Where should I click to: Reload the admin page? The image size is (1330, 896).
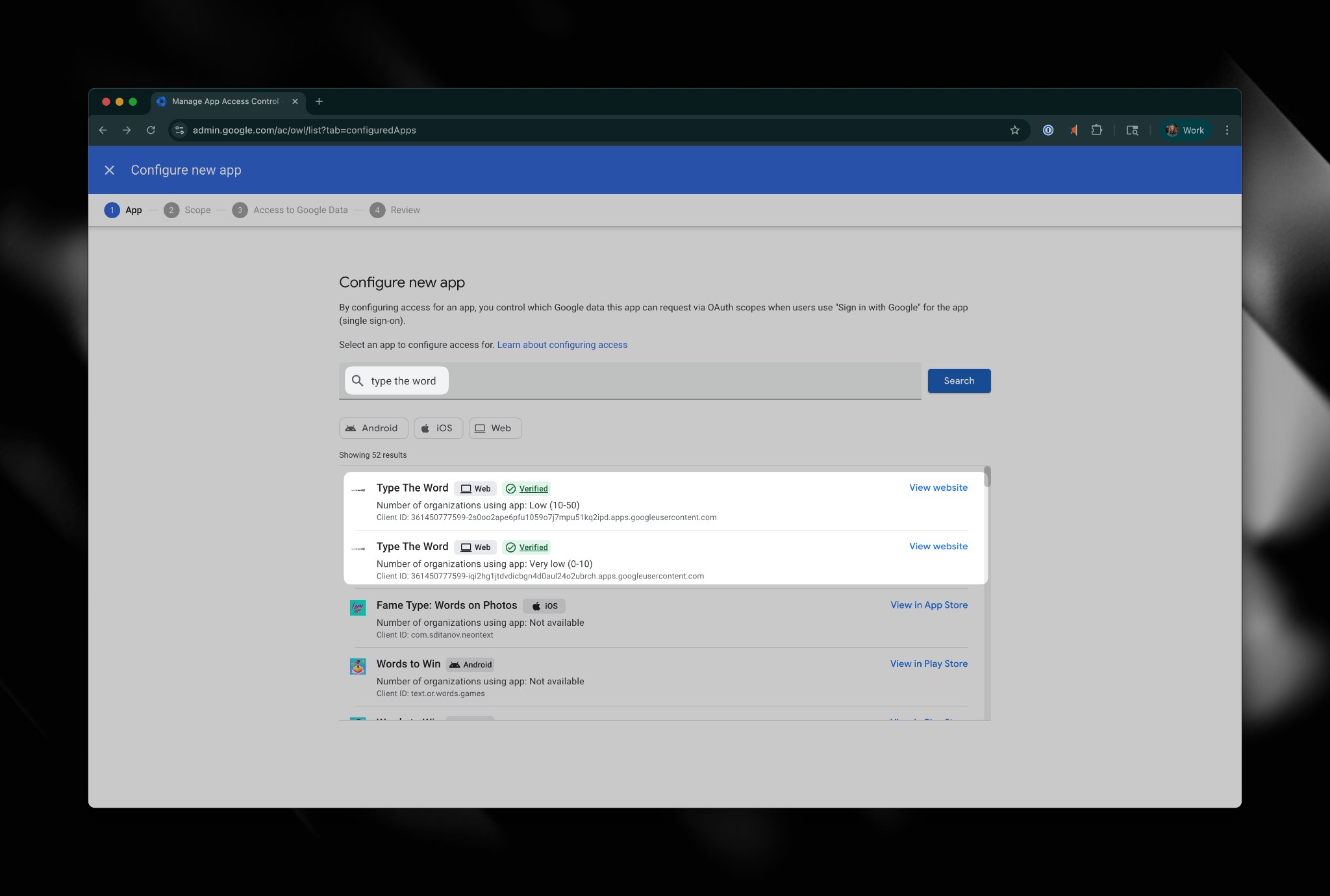[151, 131]
